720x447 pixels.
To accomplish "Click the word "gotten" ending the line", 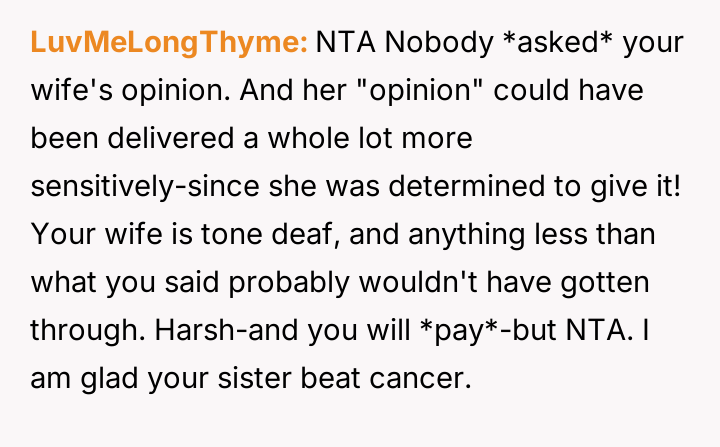I will coord(609,283).
